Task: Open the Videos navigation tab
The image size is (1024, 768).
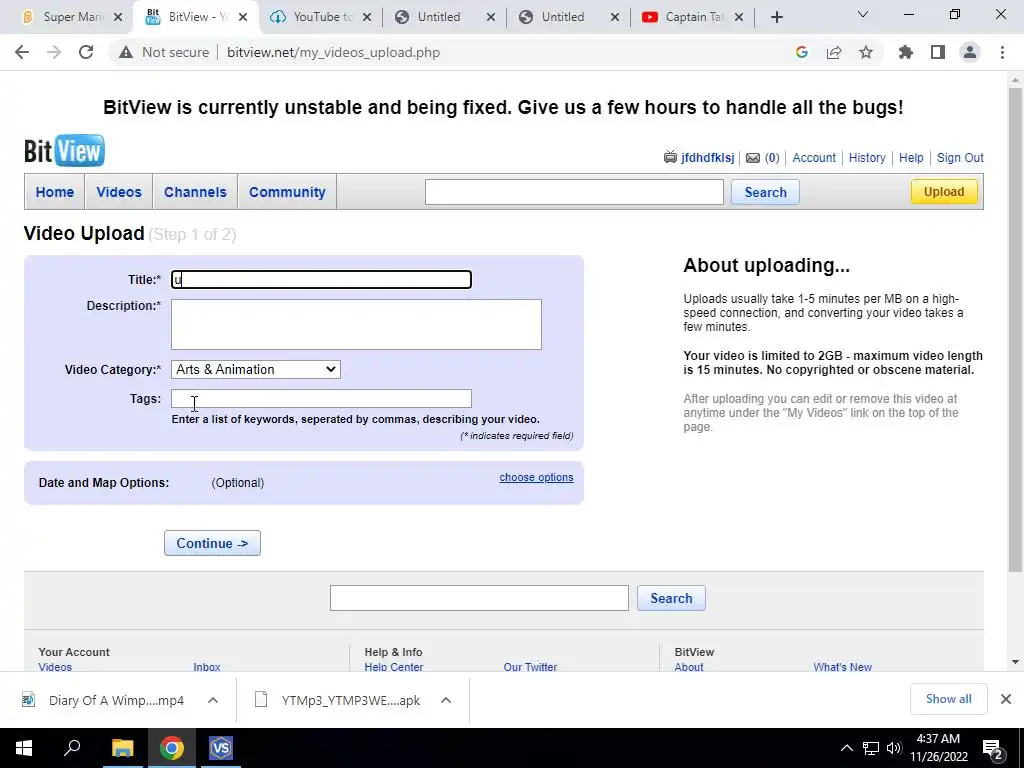Action: 119,192
